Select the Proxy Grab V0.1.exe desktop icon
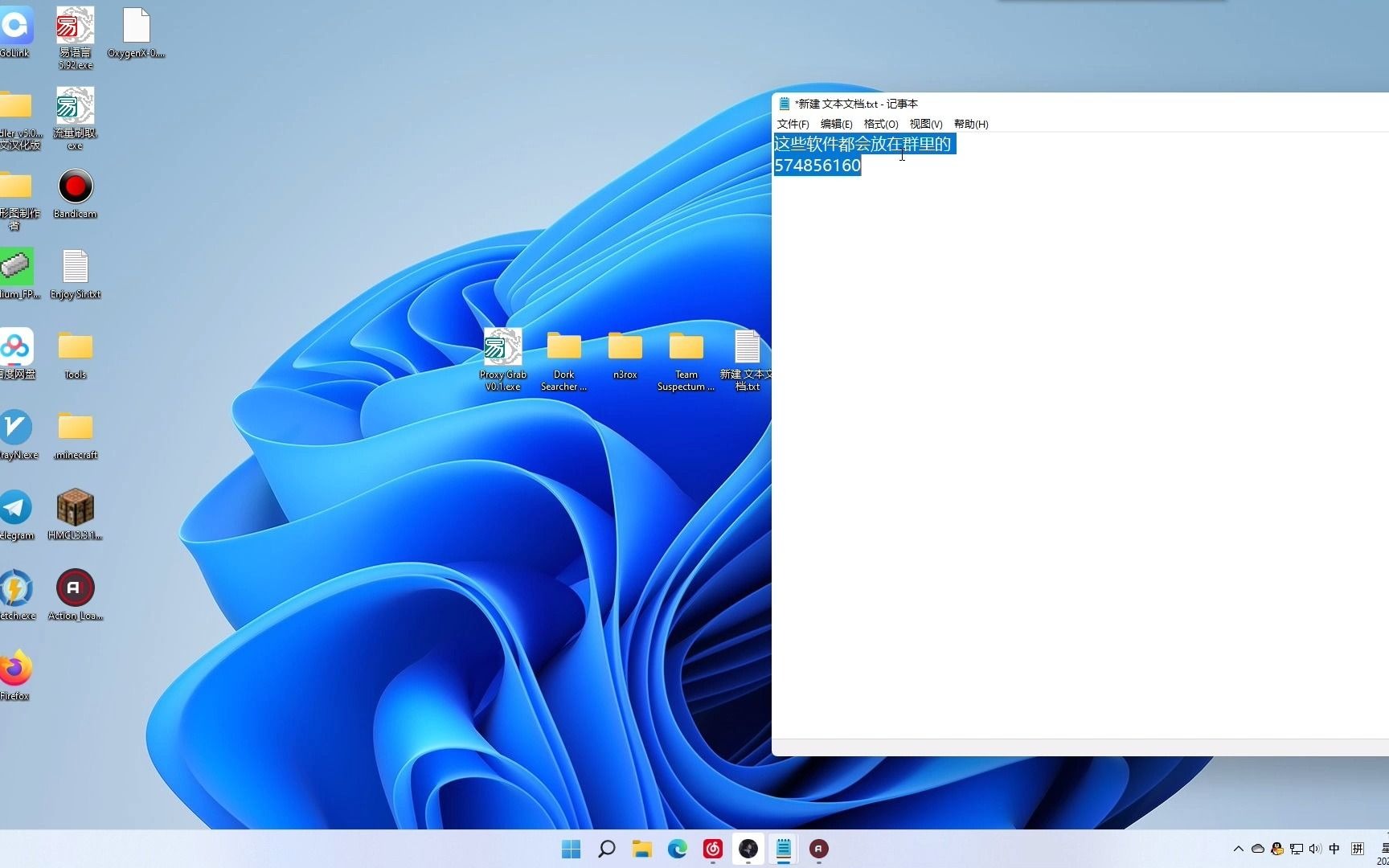Screen dimensions: 1389x868 tap(502, 360)
